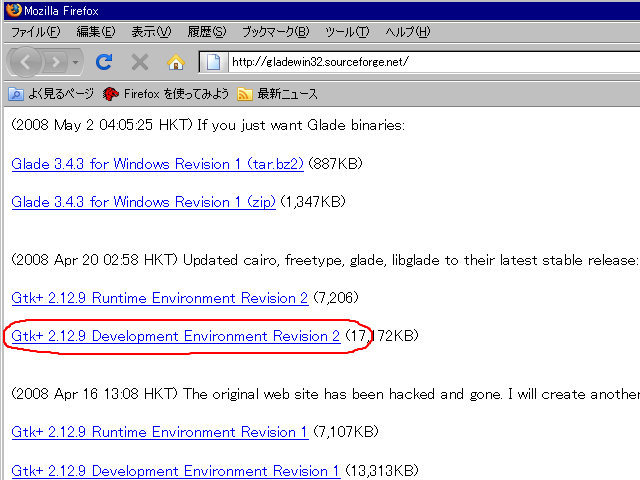Open the navigation history dropdown arrow
This screenshot has width=640, height=480.
click(x=76, y=62)
